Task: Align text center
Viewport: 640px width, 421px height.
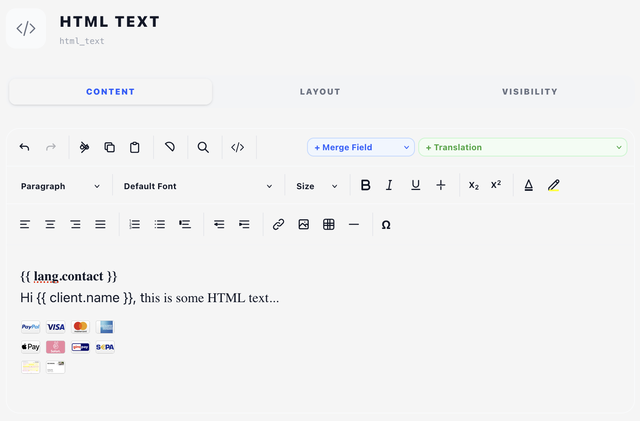Action: [50, 224]
